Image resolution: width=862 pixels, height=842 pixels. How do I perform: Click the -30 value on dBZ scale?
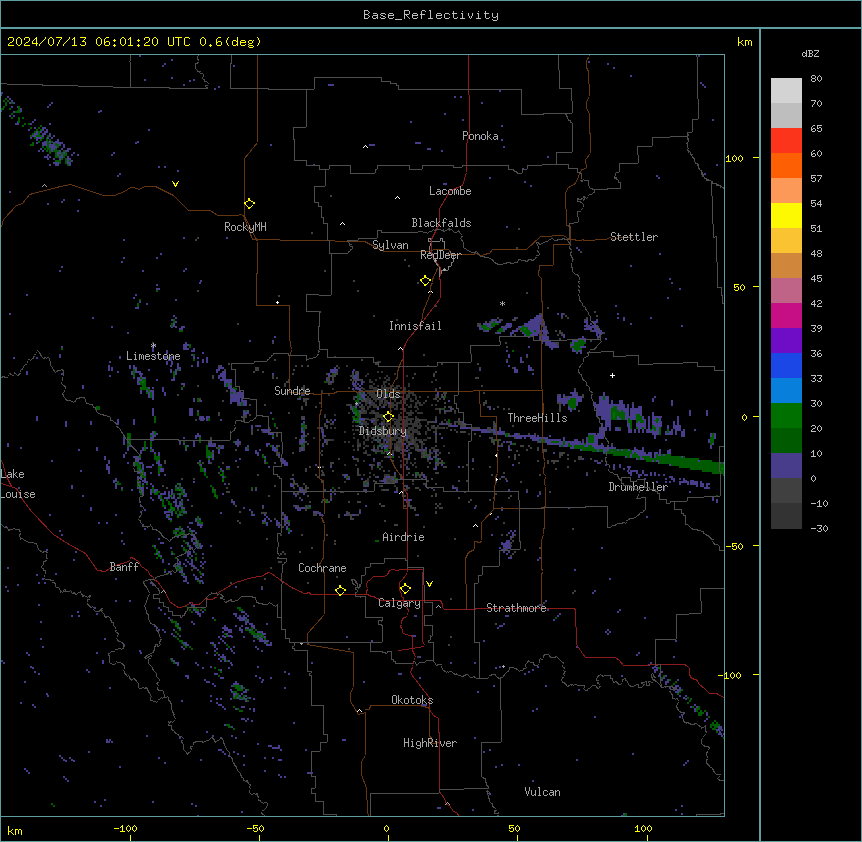click(x=819, y=529)
